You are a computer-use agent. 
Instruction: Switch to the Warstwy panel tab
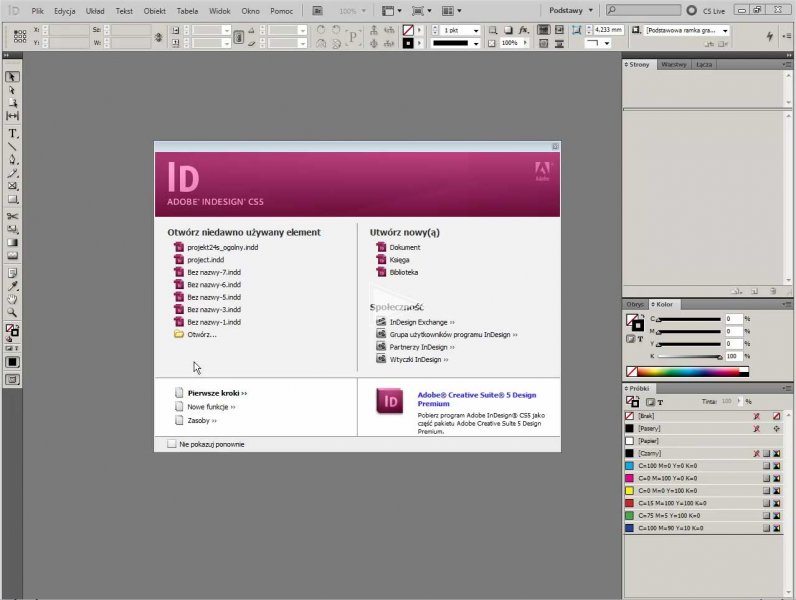pyautogui.click(x=674, y=64)
